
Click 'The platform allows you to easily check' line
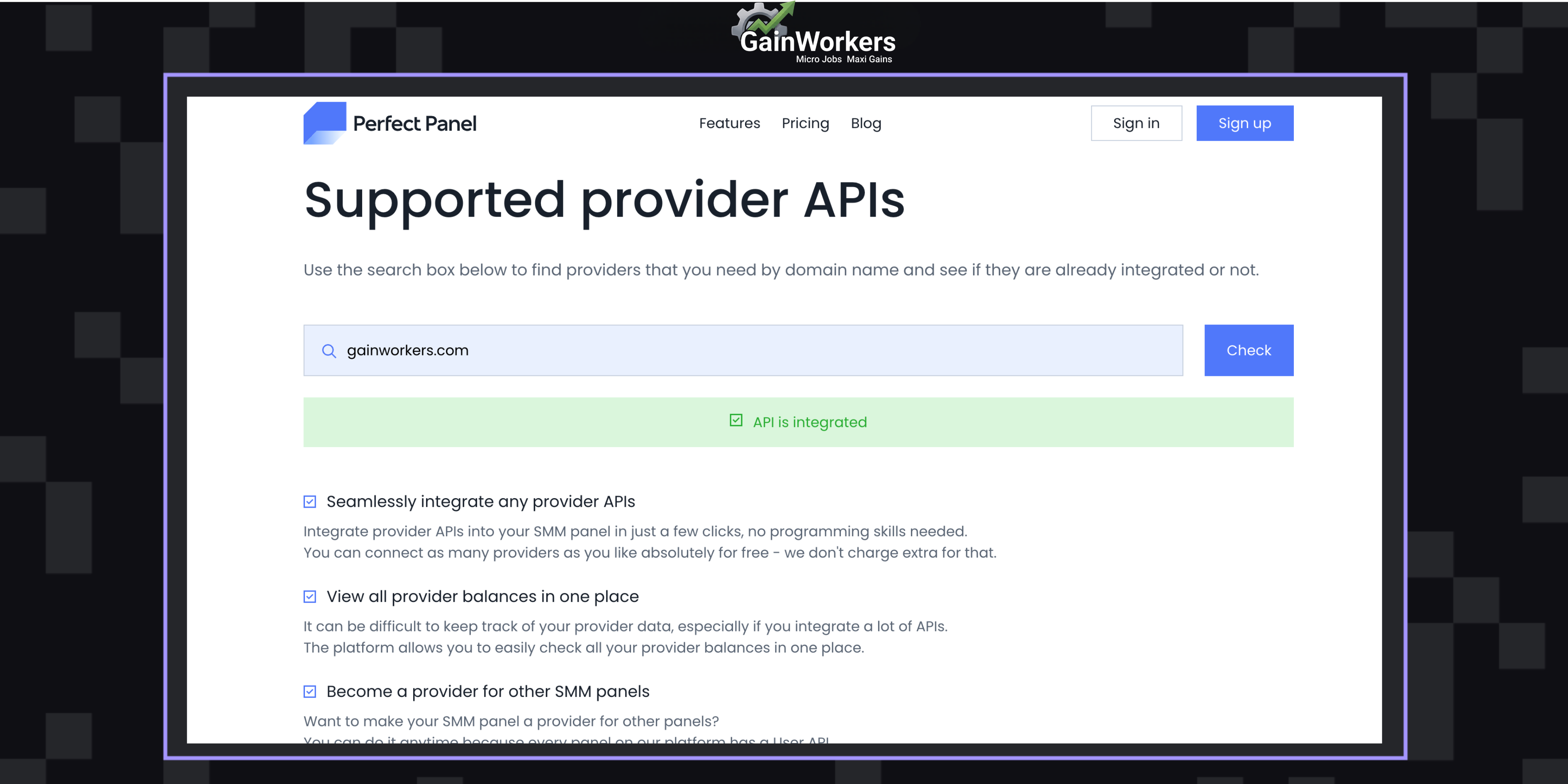tap(583, 648)
